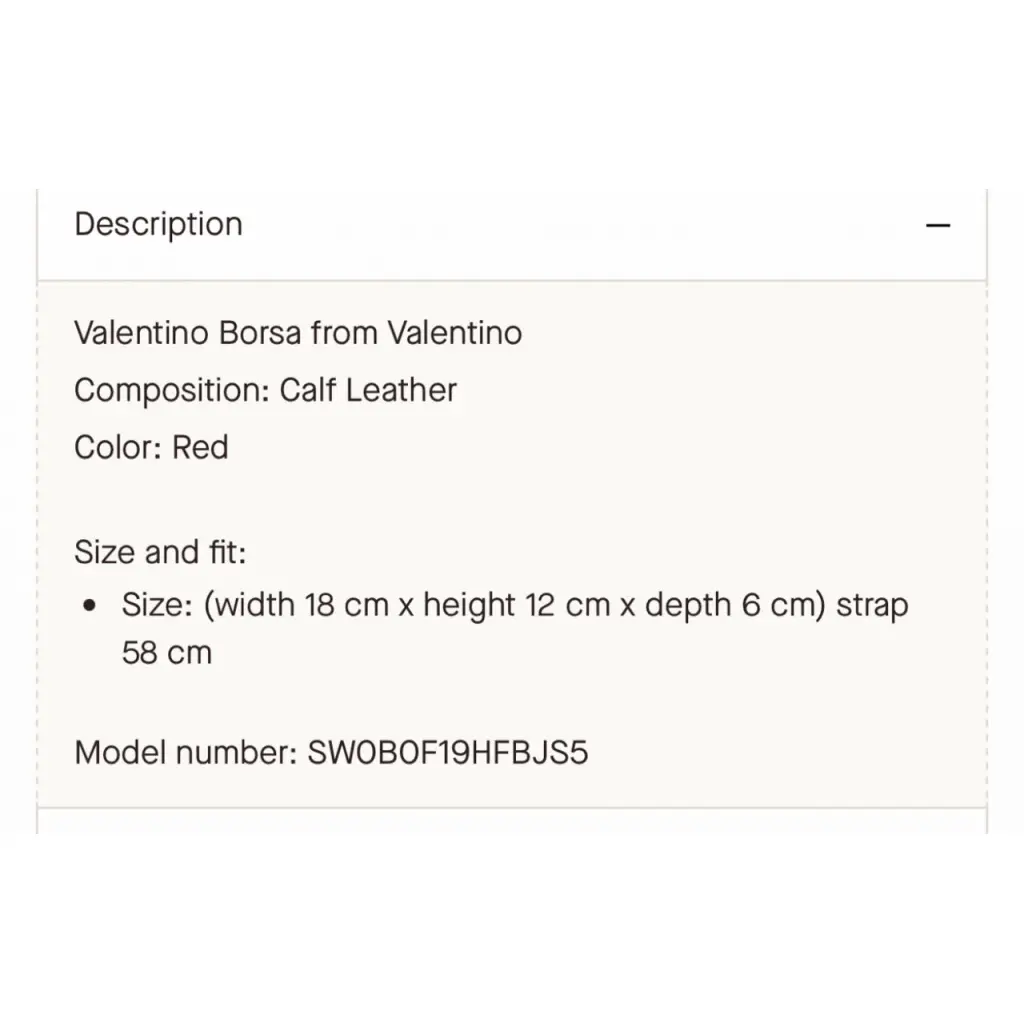This screenshot has width=1024, height=1024.
Task: Click the word Valentino at line end
Action: click(x=455, y=332)
